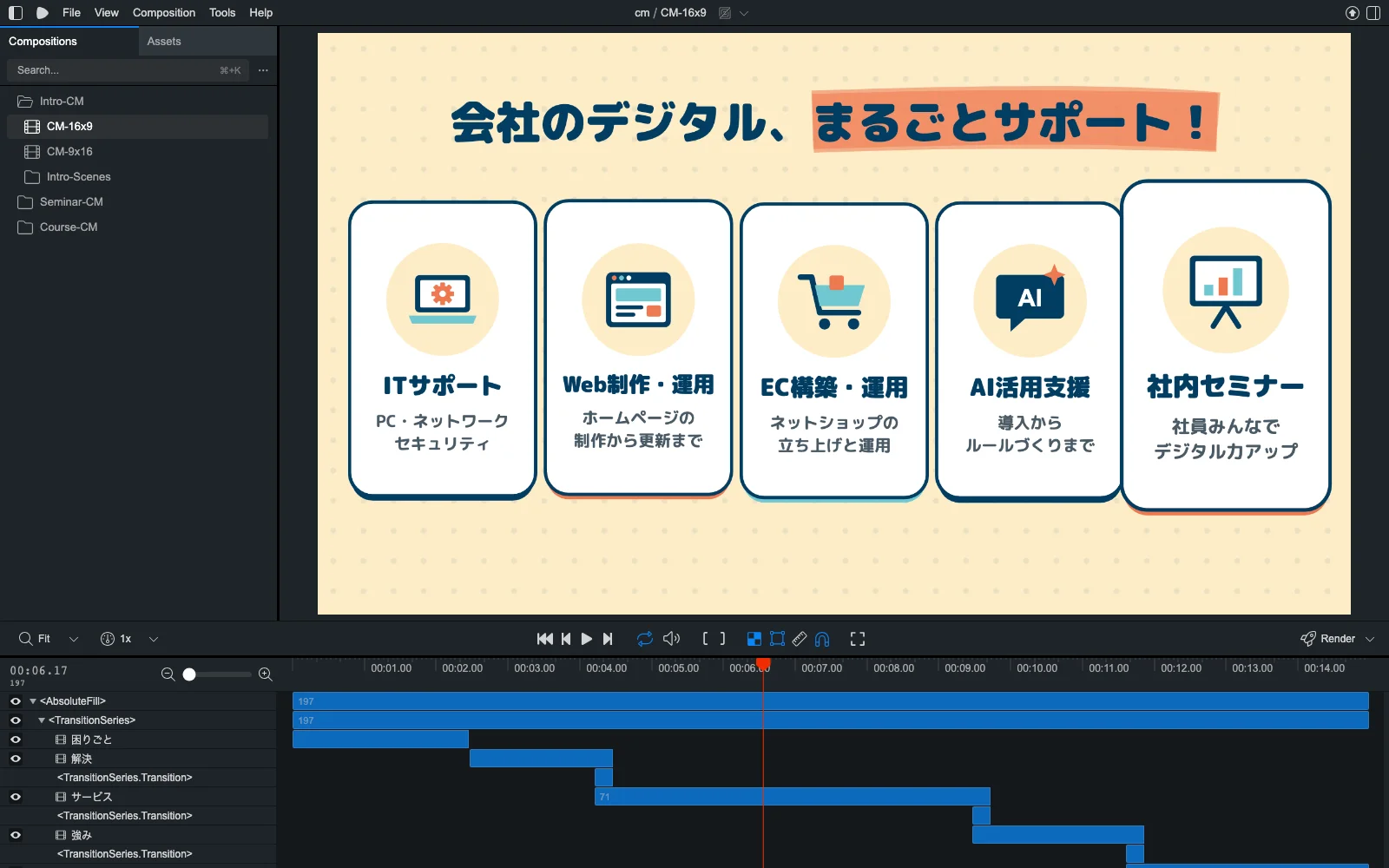Click the edit icon beside CM-16x9 title
Image resolution: width=1389 pixels, height=868 pixels.
click(725, 13)
